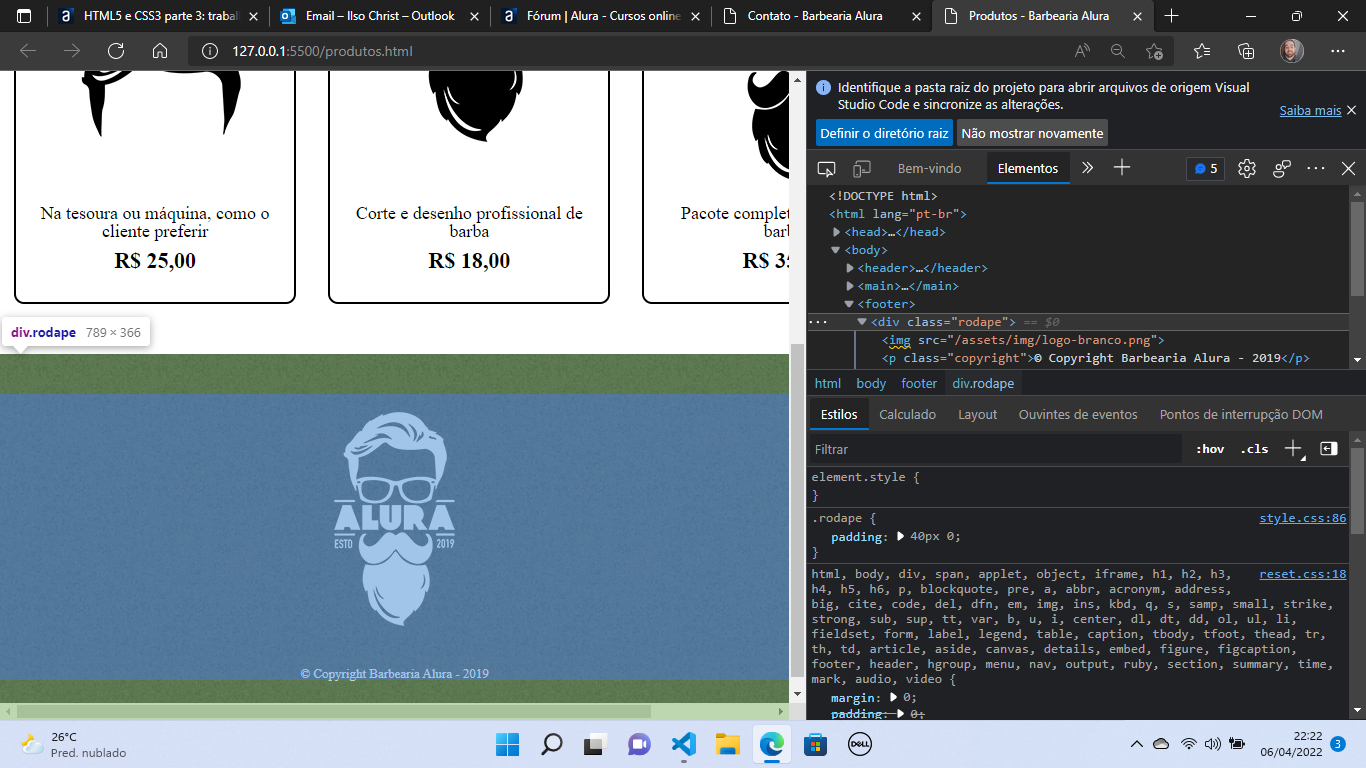Viewport: 1366px width, 768px height.
Task: Close the DevTools panel
Action: (1348, 168)
